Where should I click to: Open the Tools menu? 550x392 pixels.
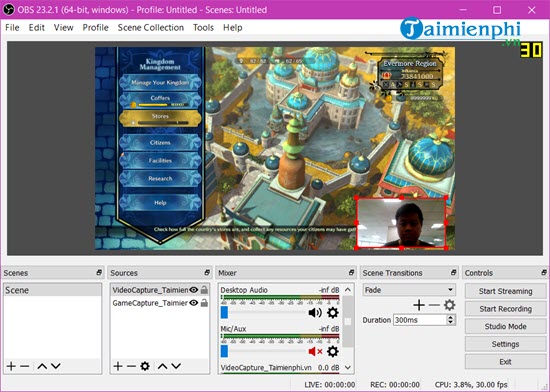(203, 28)
